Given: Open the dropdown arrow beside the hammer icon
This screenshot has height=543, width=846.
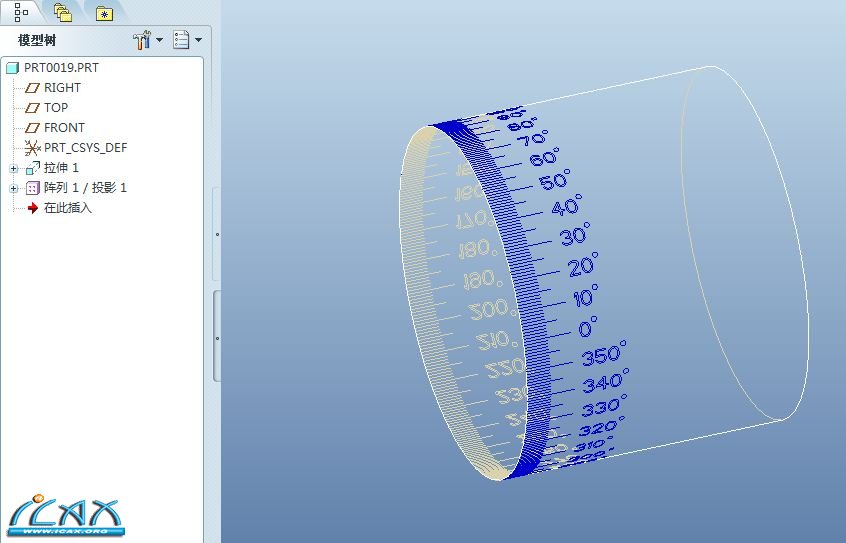Looking at the screenshot, I should tap(159, 40).
